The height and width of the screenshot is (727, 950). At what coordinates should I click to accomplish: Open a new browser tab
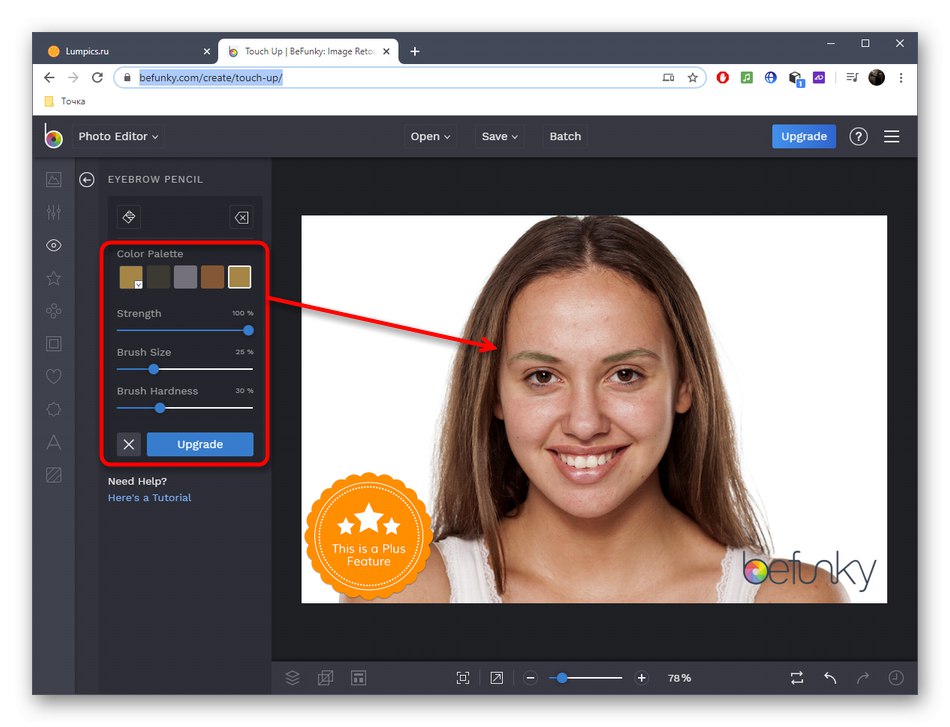(414, 51)
